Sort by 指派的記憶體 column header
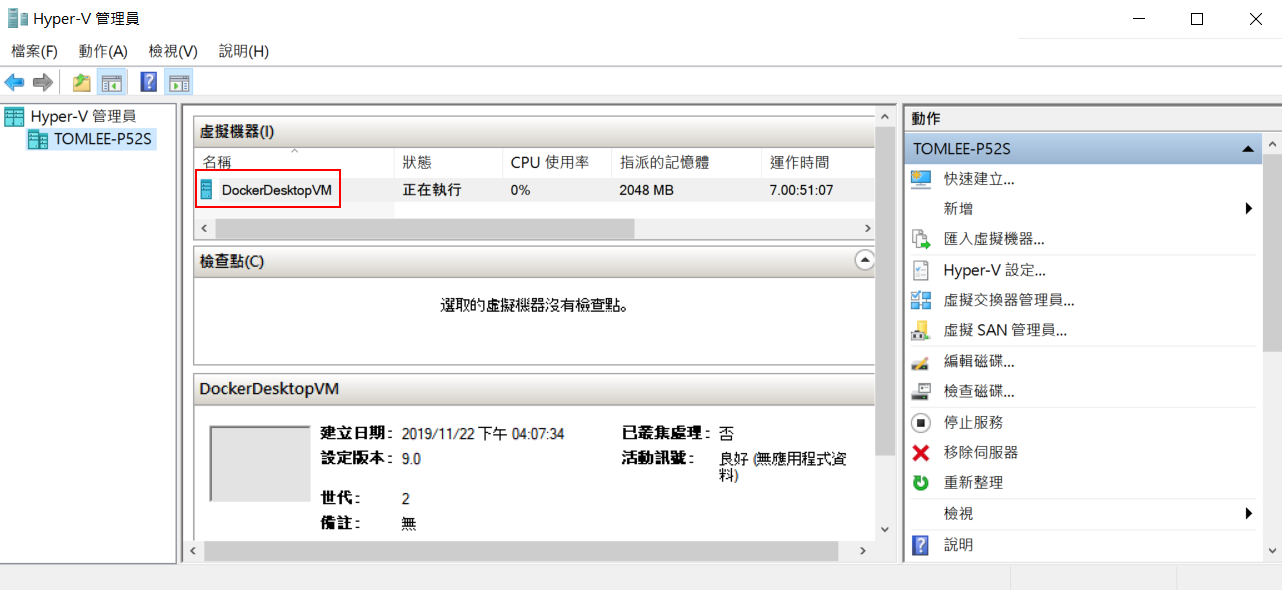This screenshot has height=590, width=1282. click(x=687, y=162)
